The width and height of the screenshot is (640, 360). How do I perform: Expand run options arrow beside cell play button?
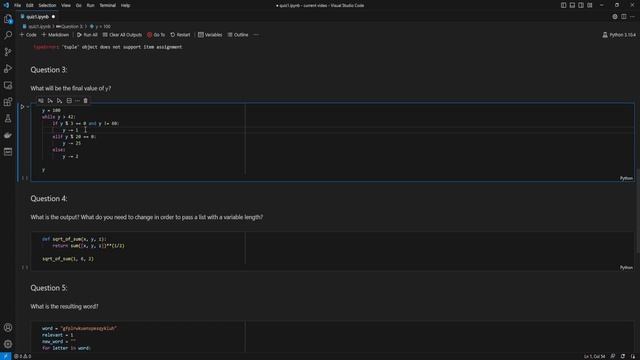[x=28, y=107]
